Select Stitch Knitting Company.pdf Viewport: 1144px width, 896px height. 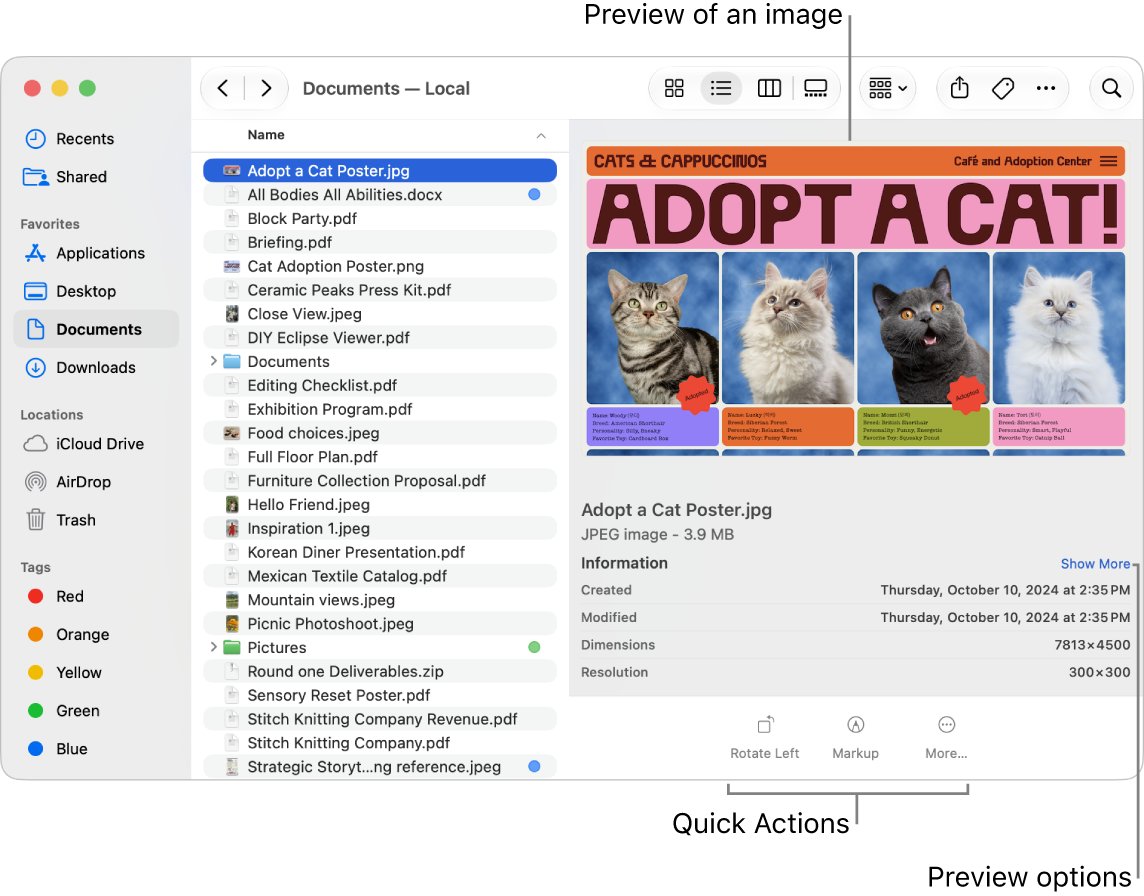[379, 743]
